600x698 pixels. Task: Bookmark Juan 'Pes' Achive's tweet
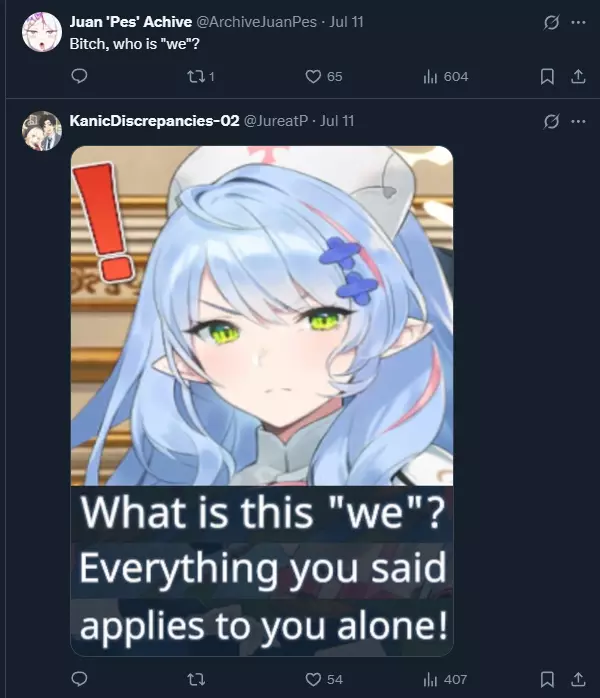pos(547,77)
